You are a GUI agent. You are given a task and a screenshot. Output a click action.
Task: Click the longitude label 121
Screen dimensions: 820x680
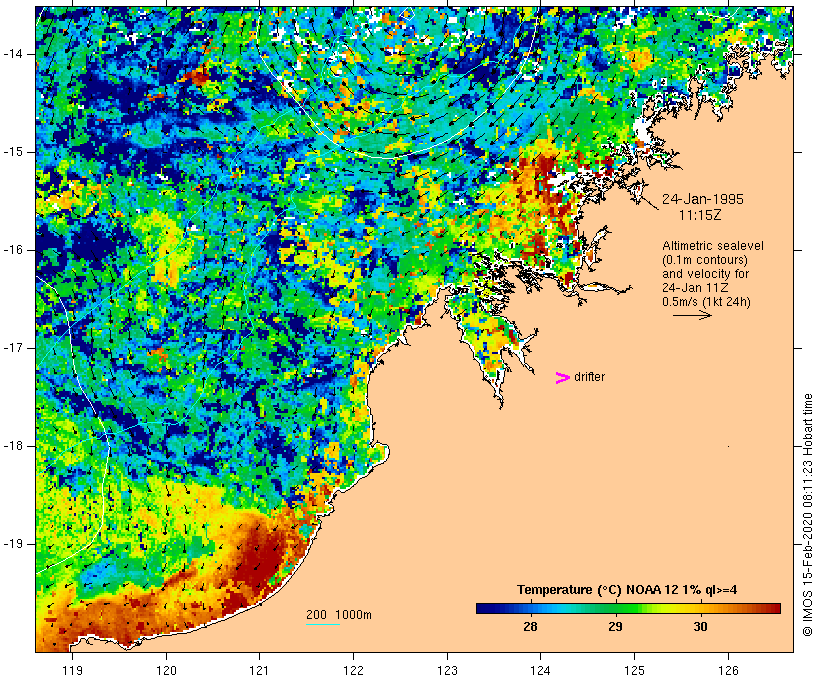259,670
